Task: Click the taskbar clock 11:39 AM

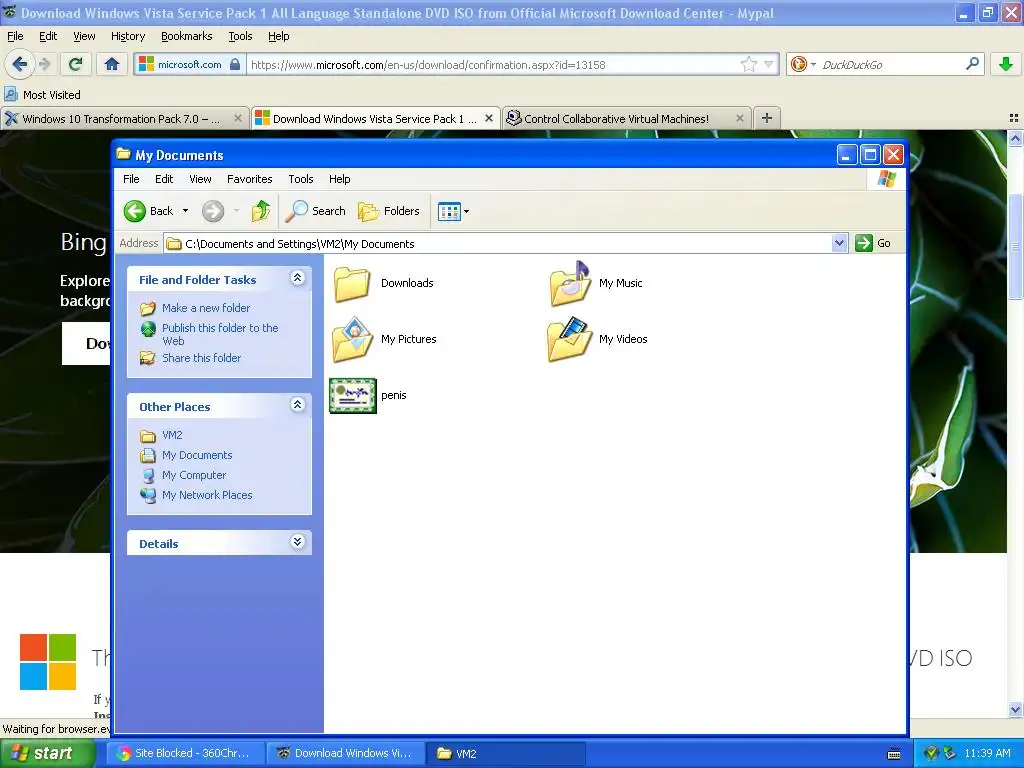Action: point(987,753)
